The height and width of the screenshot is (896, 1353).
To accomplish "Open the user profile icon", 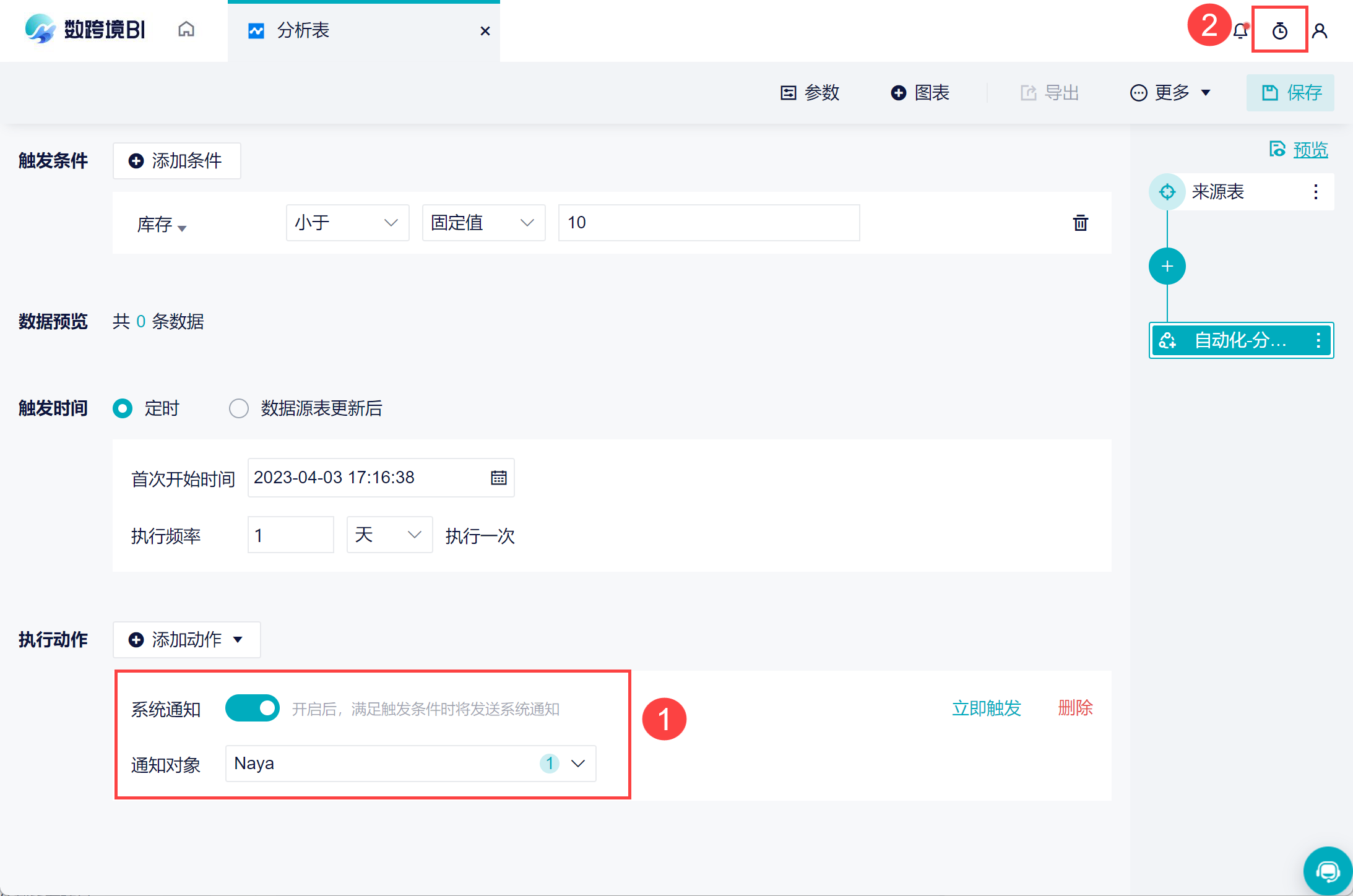I will pyautogui.click(x=1319, y=31).
